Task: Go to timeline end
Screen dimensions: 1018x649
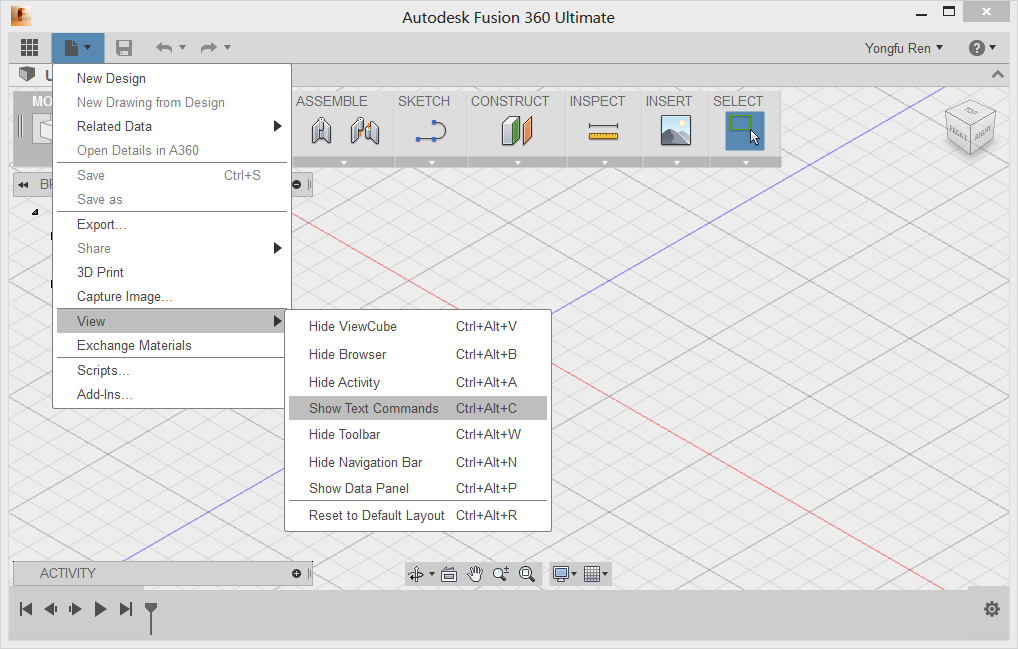Action: click(x=126, y=609)
